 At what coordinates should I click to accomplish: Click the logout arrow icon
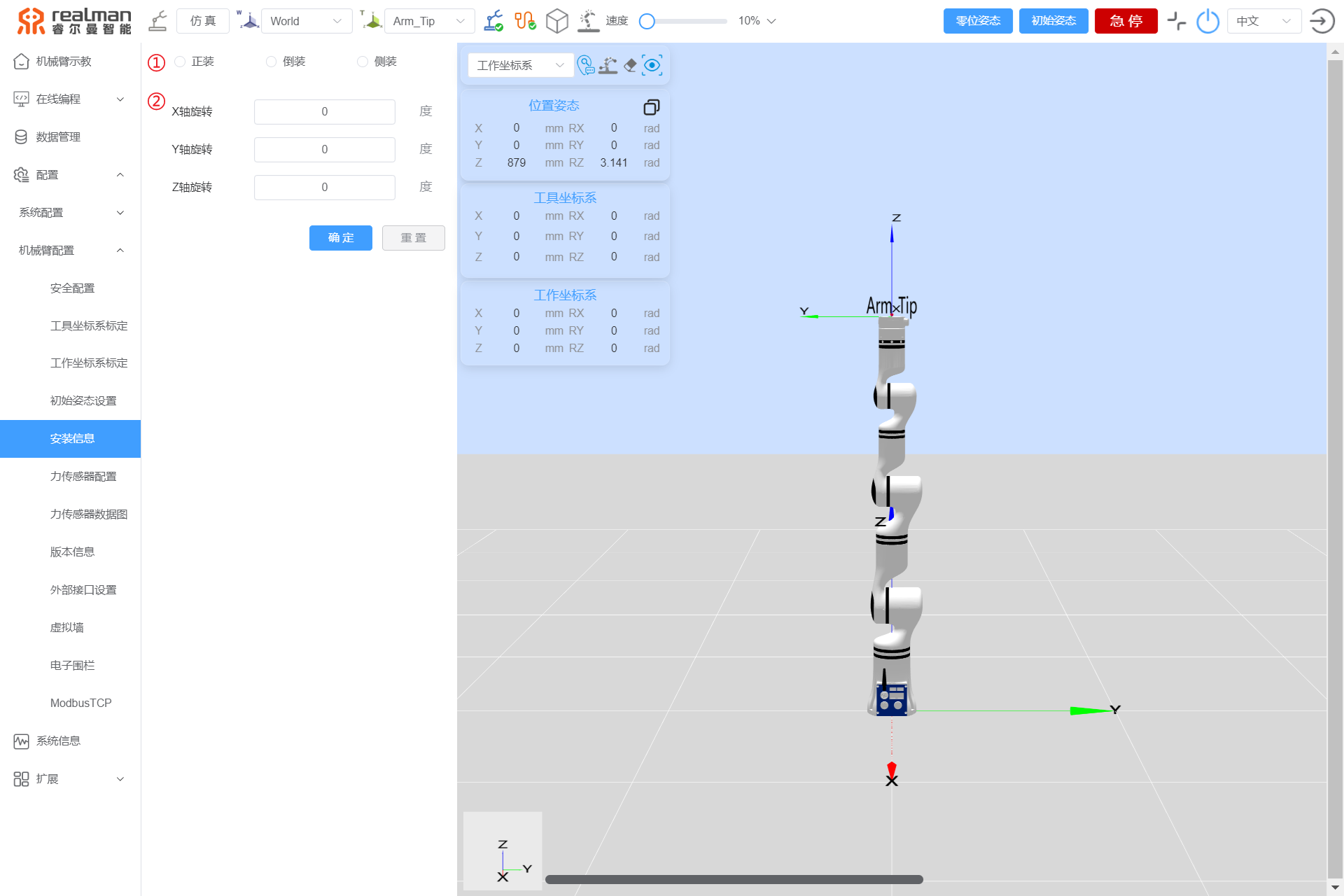pyautogui.click(x=1322, y=21)
